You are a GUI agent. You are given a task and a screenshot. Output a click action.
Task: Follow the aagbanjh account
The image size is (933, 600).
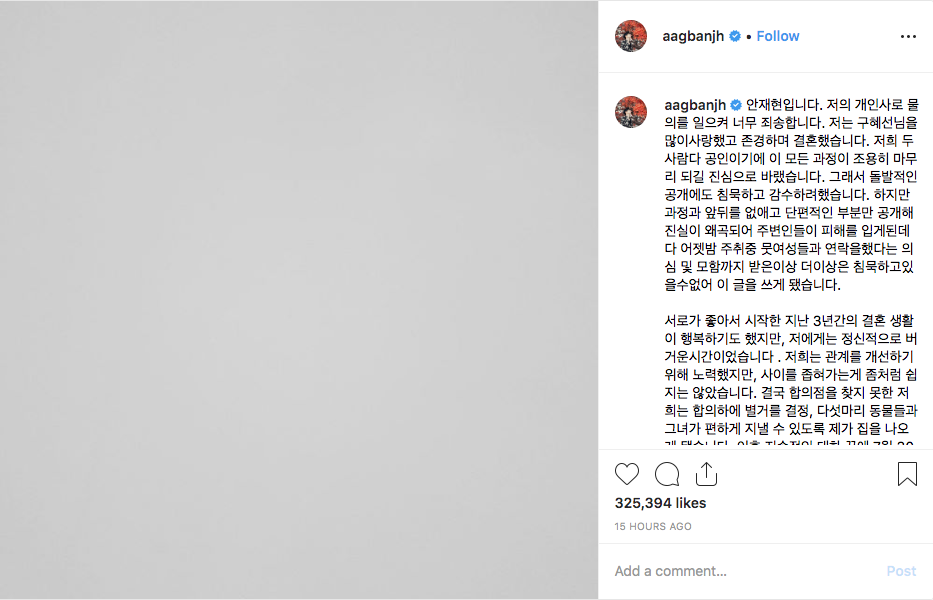pyautogui.click(x=778, y=36)
